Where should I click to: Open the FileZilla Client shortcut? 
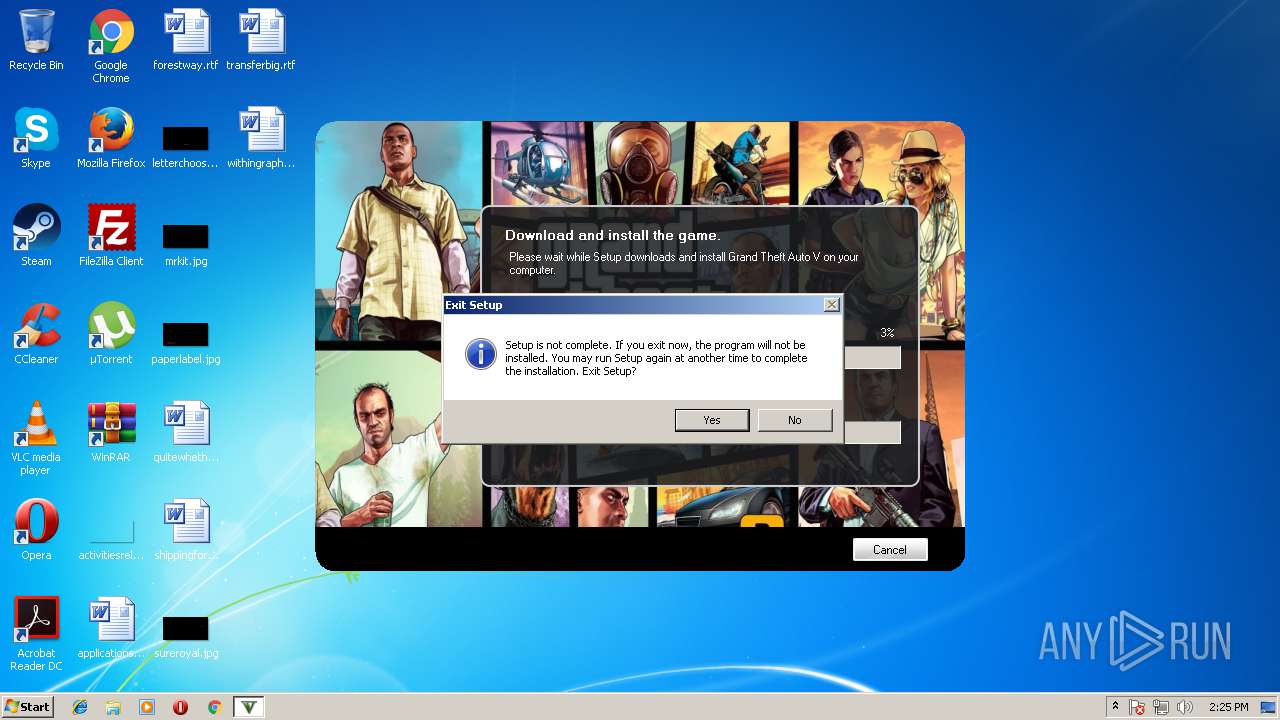pos(111,236)
